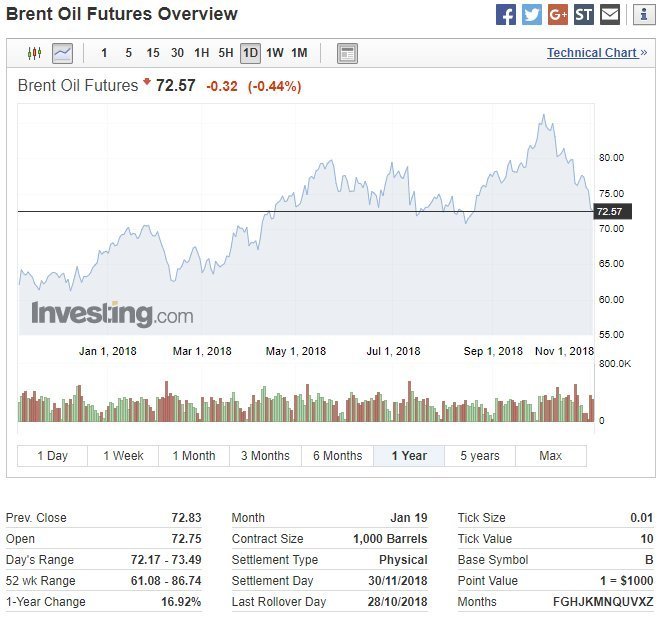The width and height of the screenshot is (663, 618).
Task: Set chart interval to 1H
Action: coord(201,53)
